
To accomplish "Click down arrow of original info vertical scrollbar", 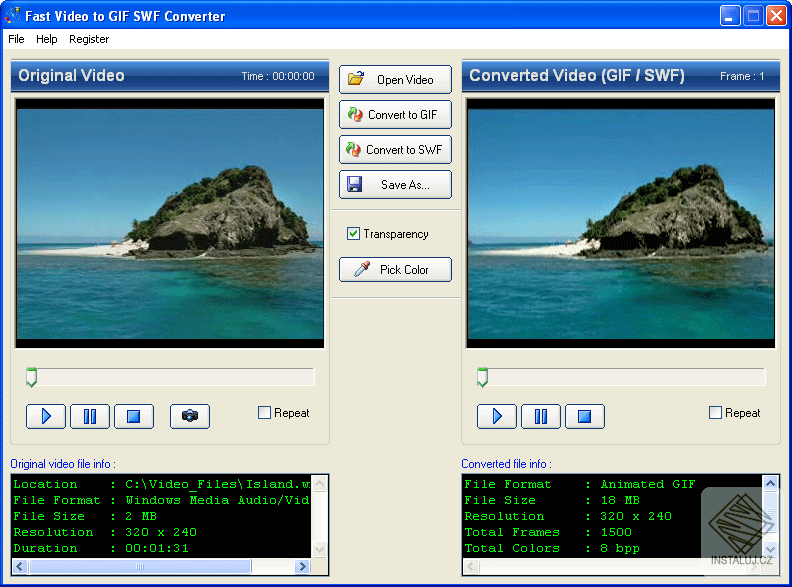I will click(x=320, y=550).
